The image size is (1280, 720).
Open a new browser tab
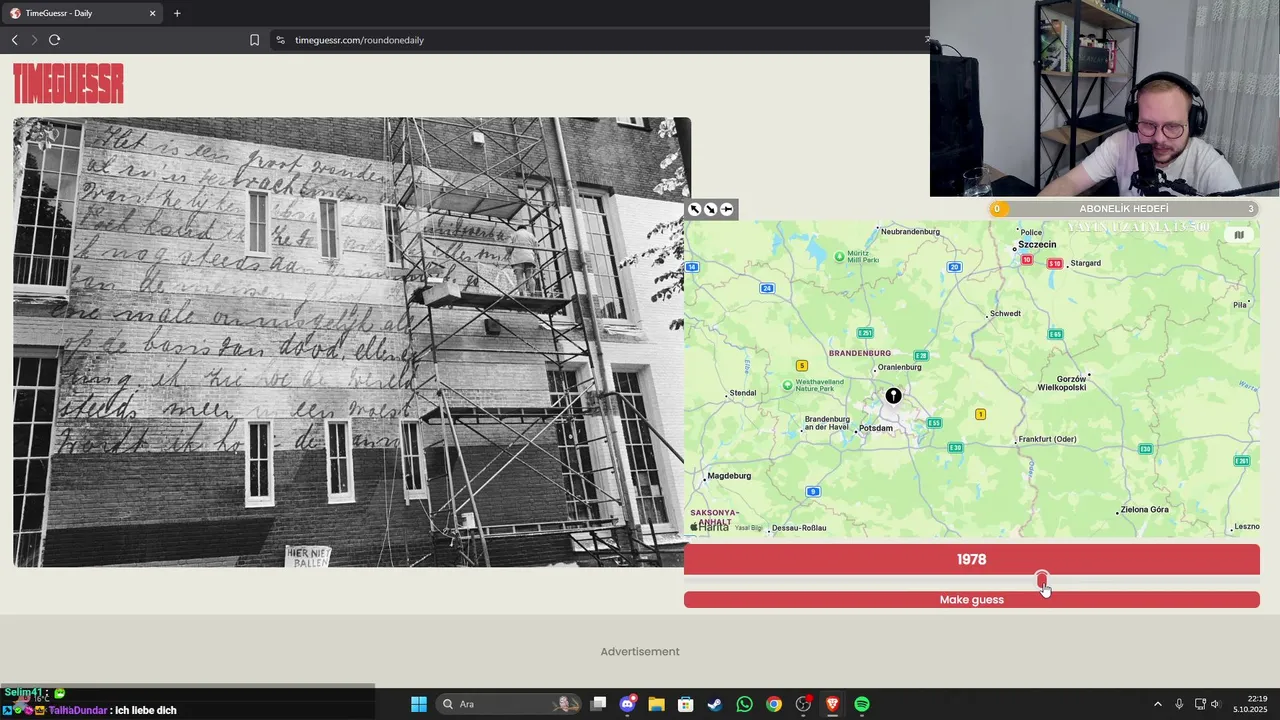tap(177, 13)
